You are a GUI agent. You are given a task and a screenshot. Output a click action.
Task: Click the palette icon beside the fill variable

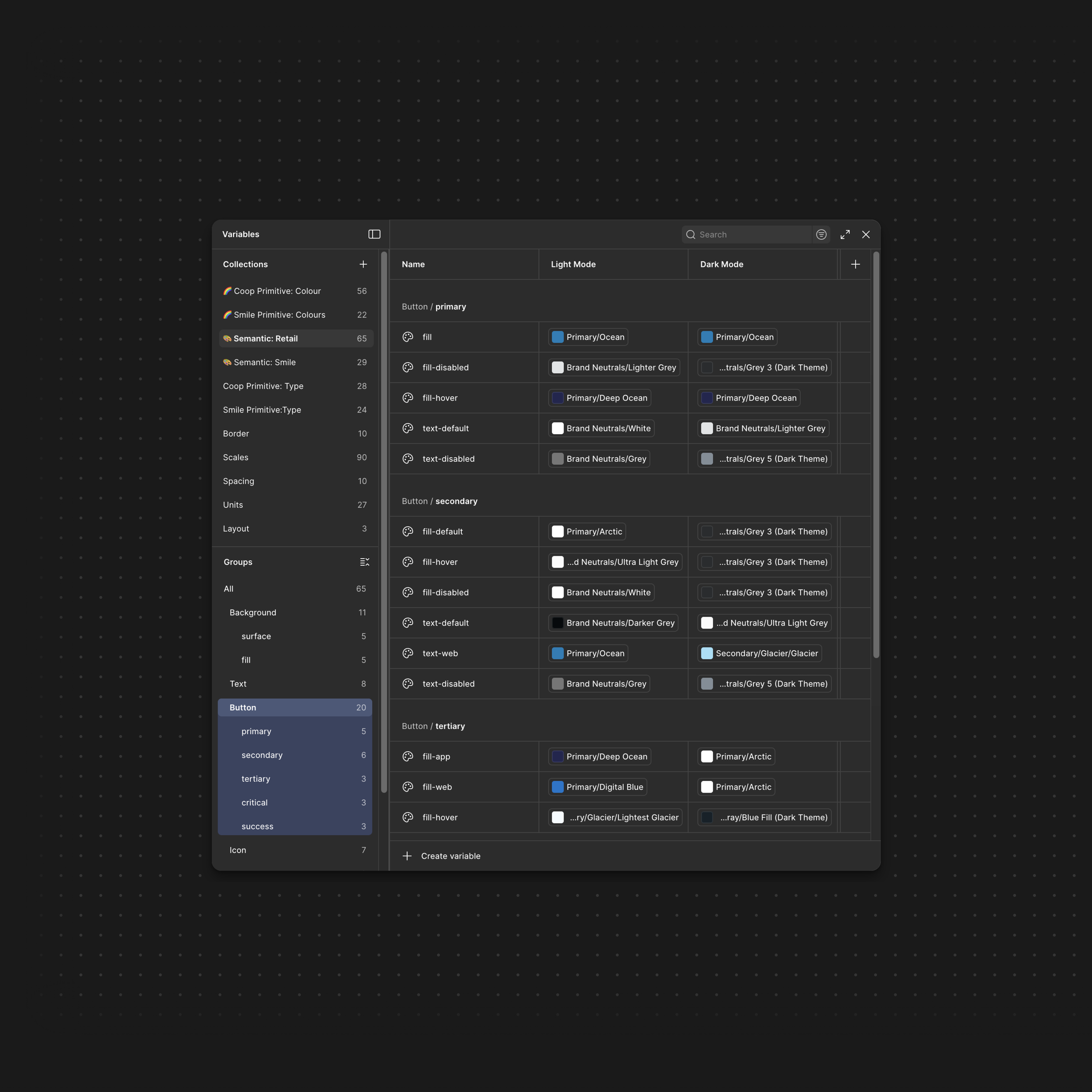[x=408, y=337]
